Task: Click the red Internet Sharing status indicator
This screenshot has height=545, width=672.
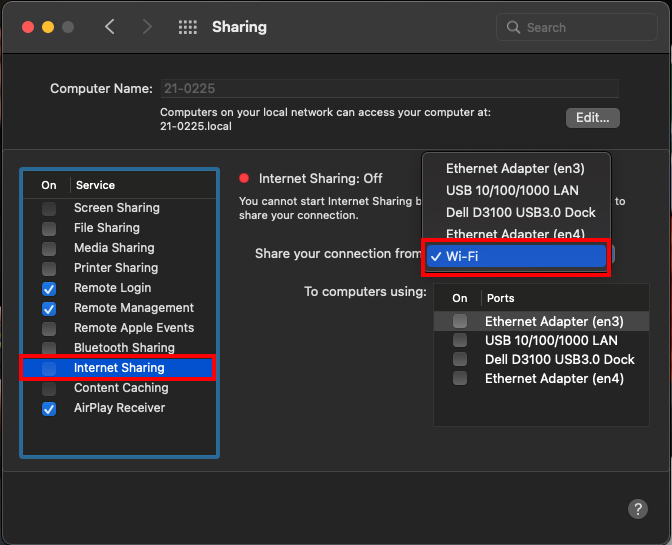Action: click(x=244, y=179)
